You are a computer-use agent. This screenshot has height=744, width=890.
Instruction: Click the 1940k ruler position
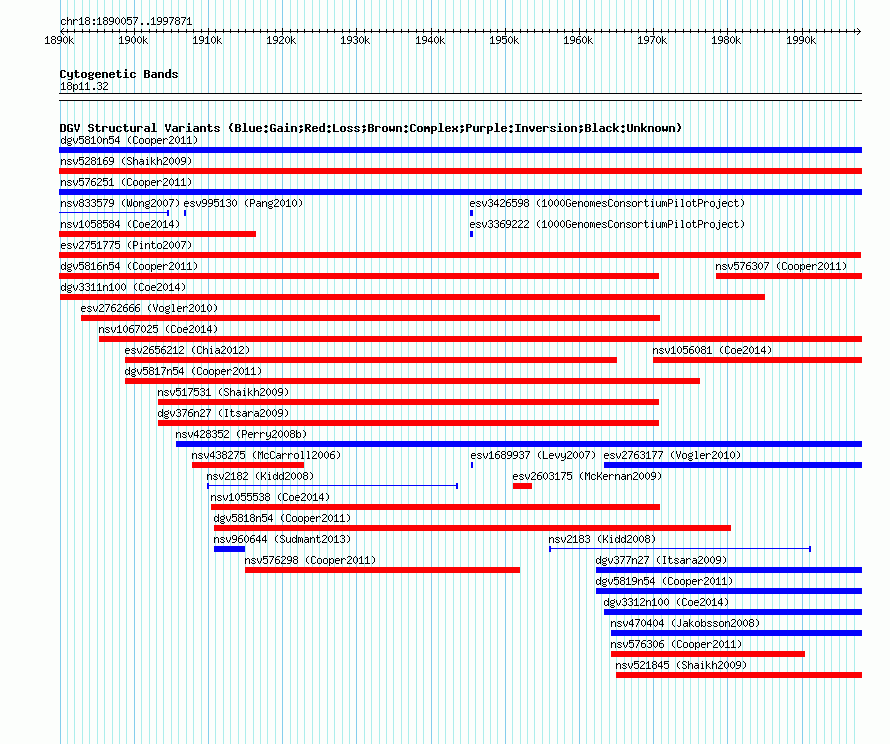(430, 40)
